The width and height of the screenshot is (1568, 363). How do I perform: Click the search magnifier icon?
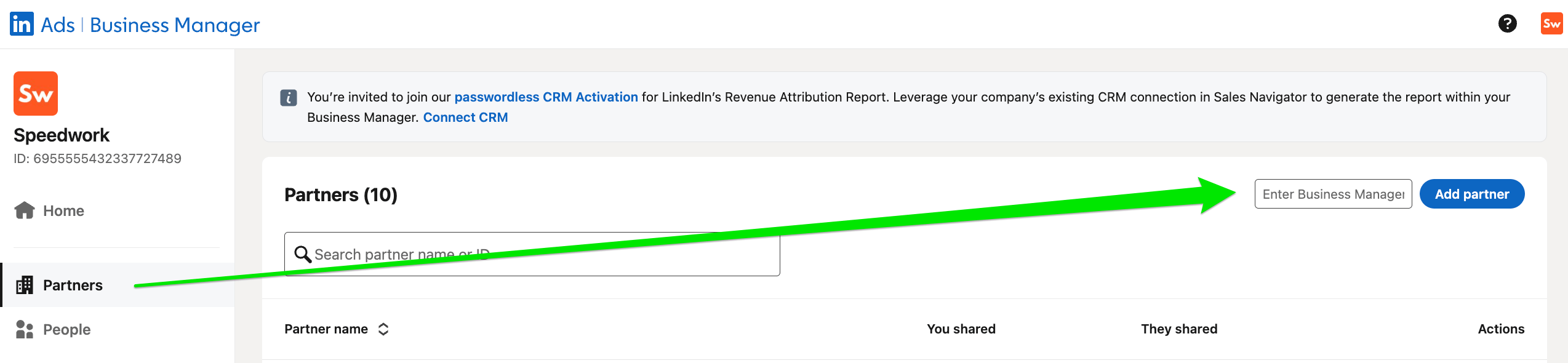coord(303,254)
